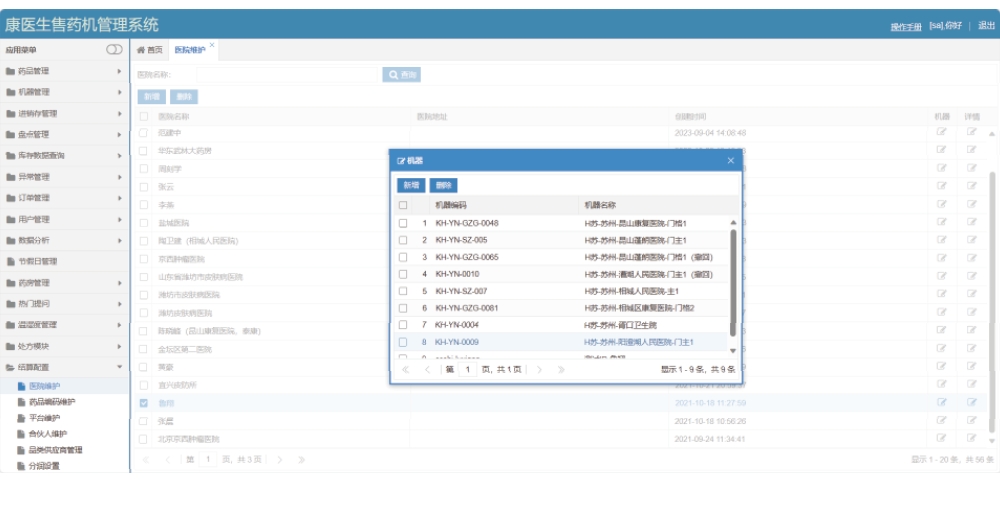The width and height of the screenshot is (1000, 531).
Task: Click 详情 icon in 2021-09-24 11:34:41 row
Action: 971,438
